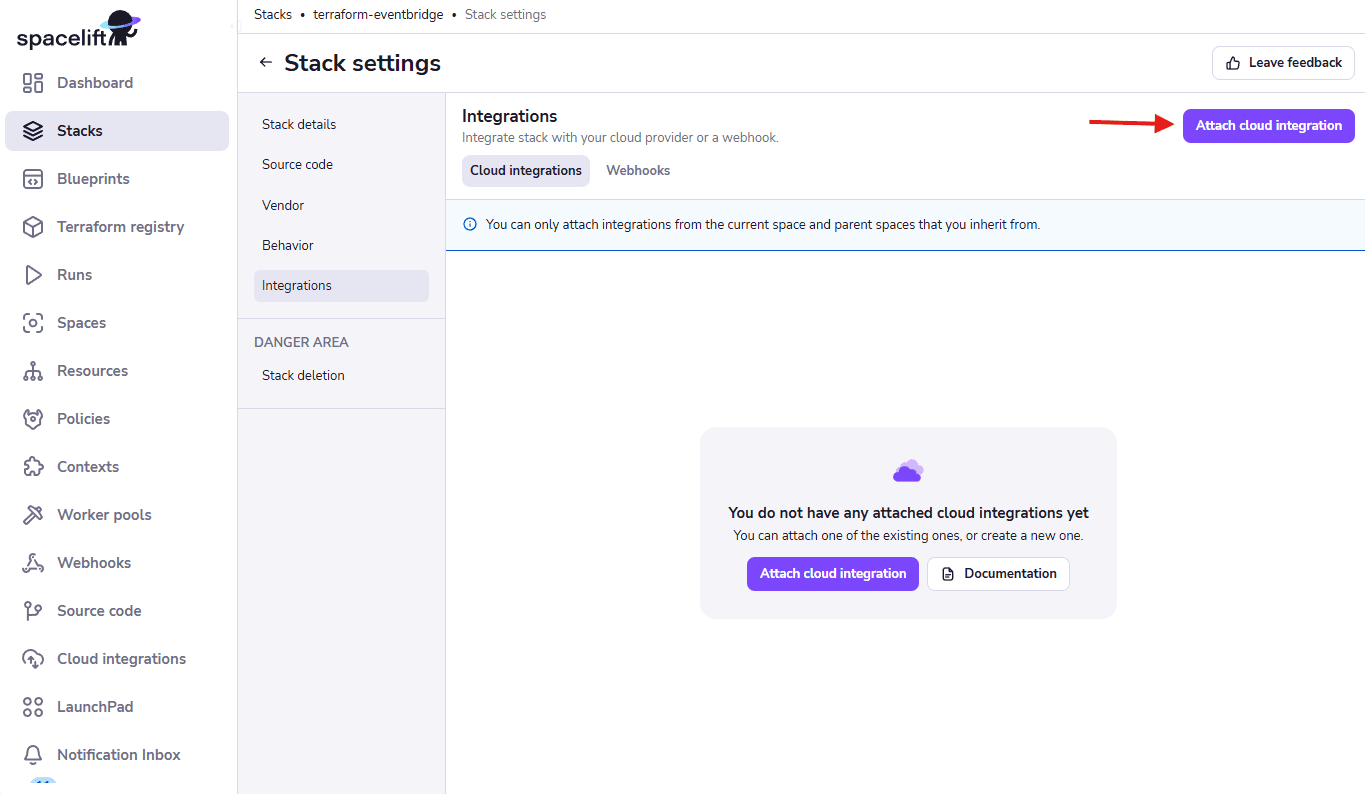Image resolution: width=1365 pixels, height=794 pixels.
Task: Go to Terraform registry
Action: point(117,227)
